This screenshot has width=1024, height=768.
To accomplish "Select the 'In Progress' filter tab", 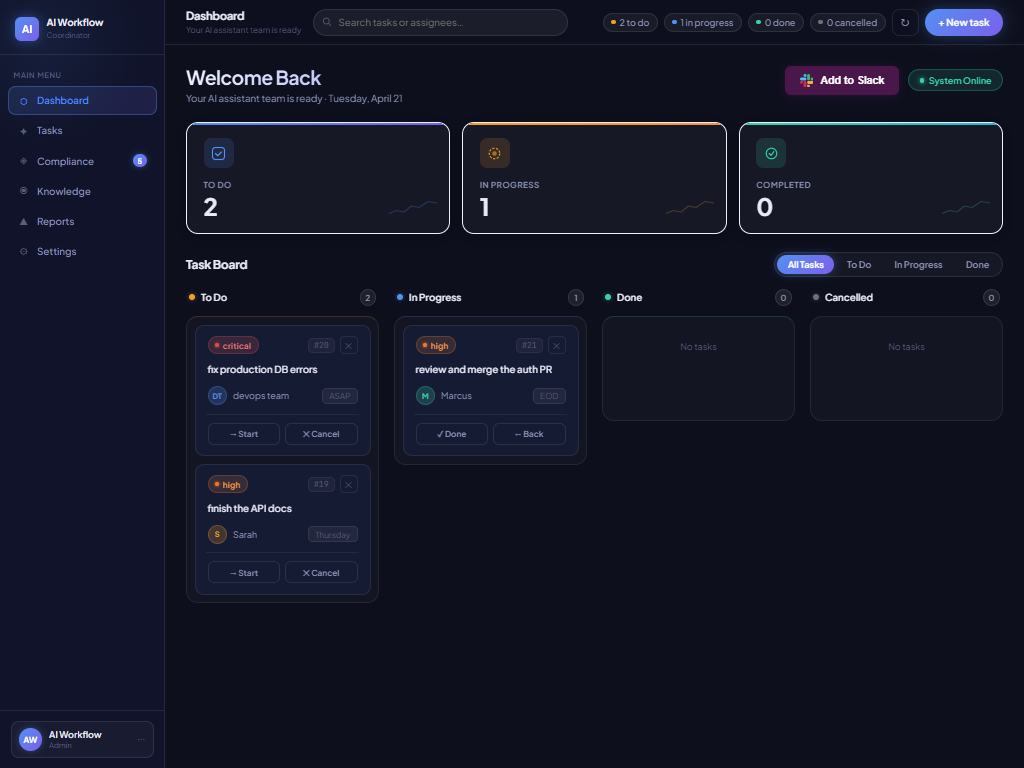I will (917, 264).
